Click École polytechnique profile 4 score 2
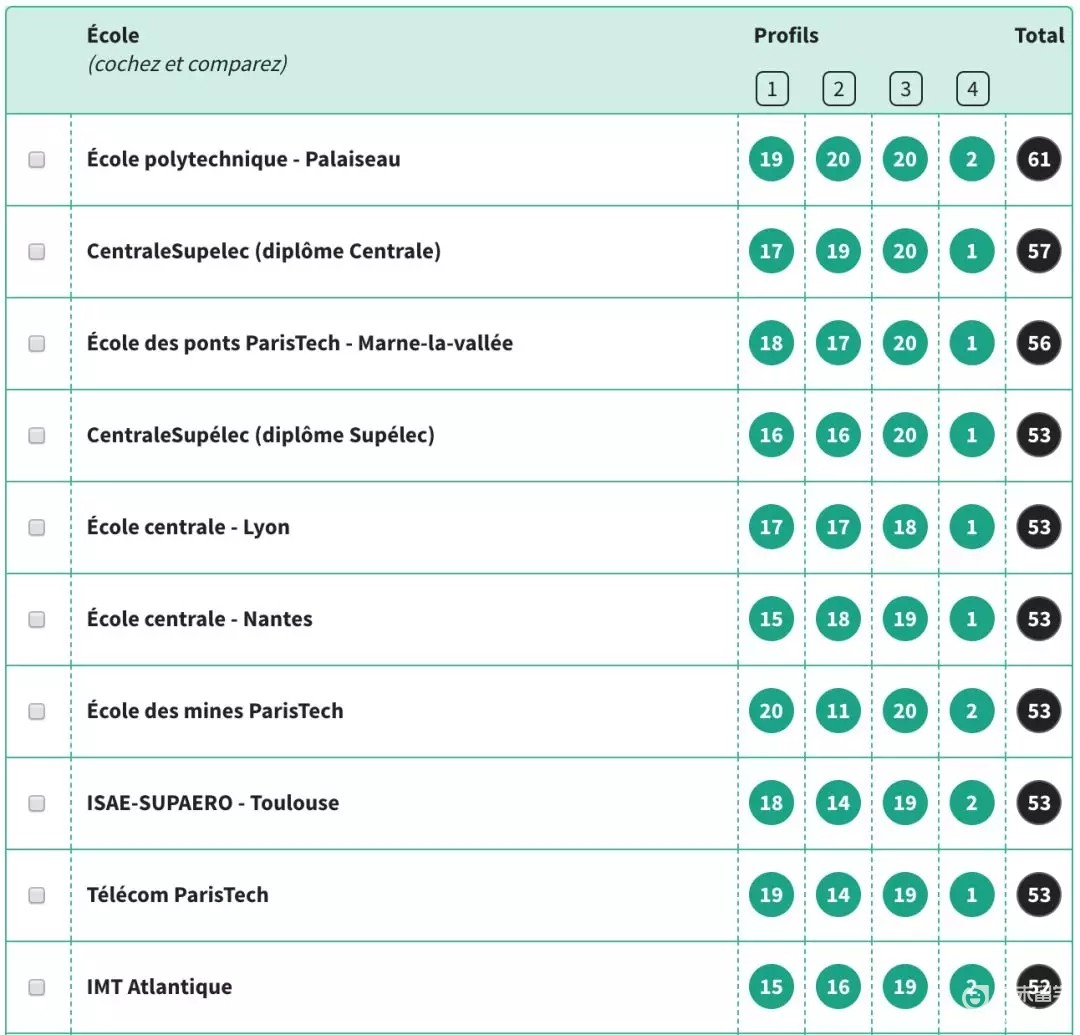Image resolution: width=1080 pixels, height=1035 pixels. pos(972,159)
